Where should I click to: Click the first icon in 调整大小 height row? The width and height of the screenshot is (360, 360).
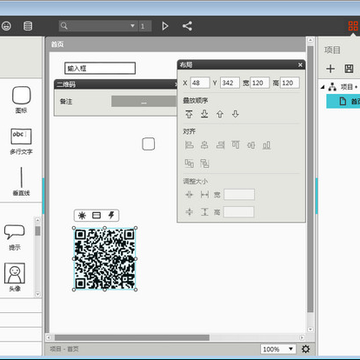(189, 212)
